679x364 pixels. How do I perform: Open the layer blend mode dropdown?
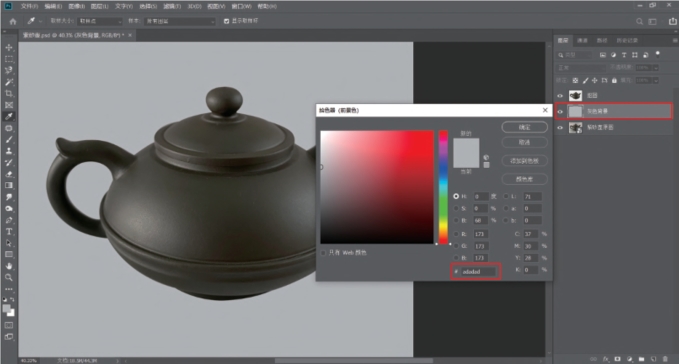(581, 68)
